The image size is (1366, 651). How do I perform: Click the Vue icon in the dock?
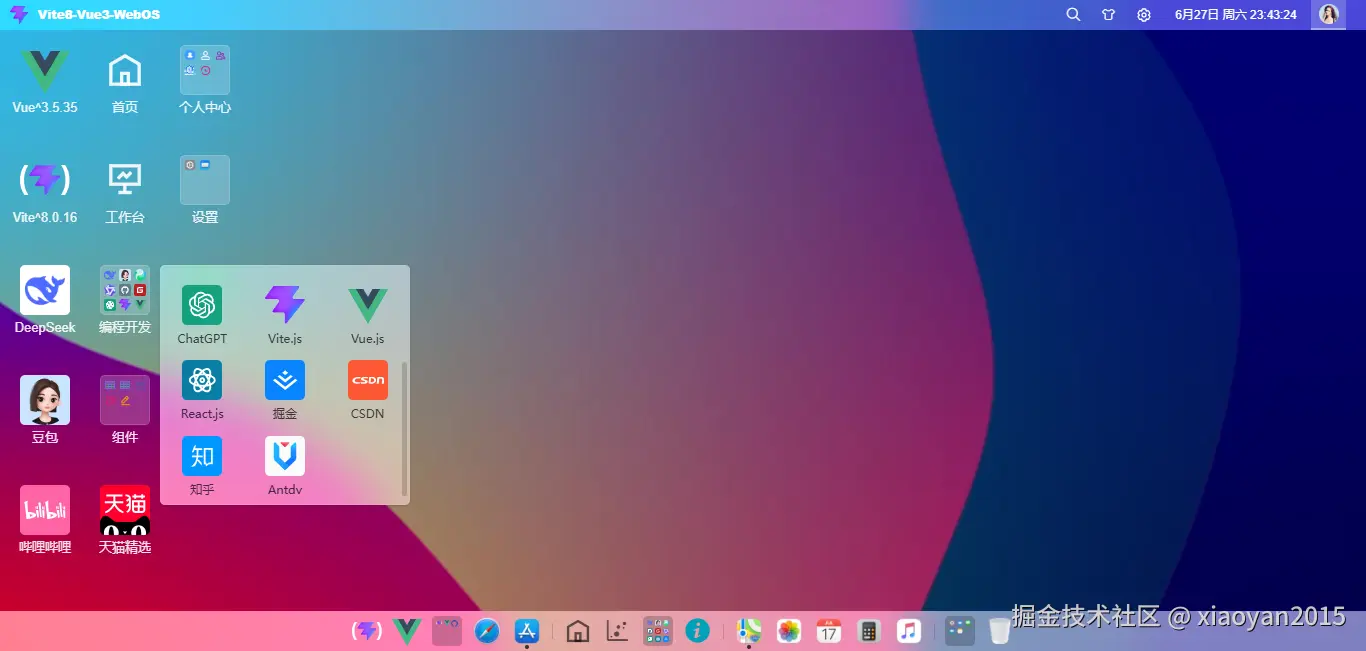click(407, 631)
